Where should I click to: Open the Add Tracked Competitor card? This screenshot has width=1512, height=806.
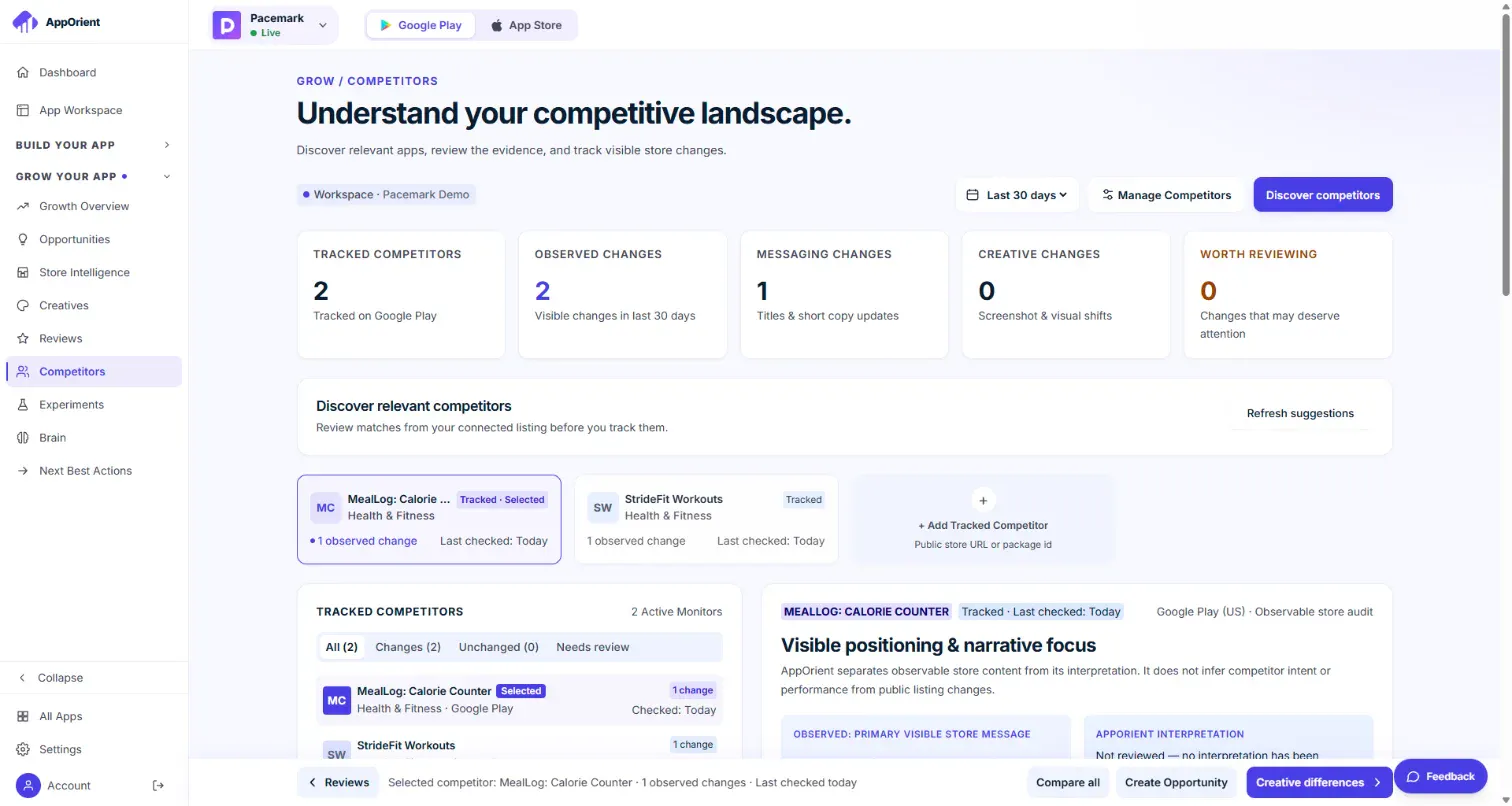click(x=983, y=519)
